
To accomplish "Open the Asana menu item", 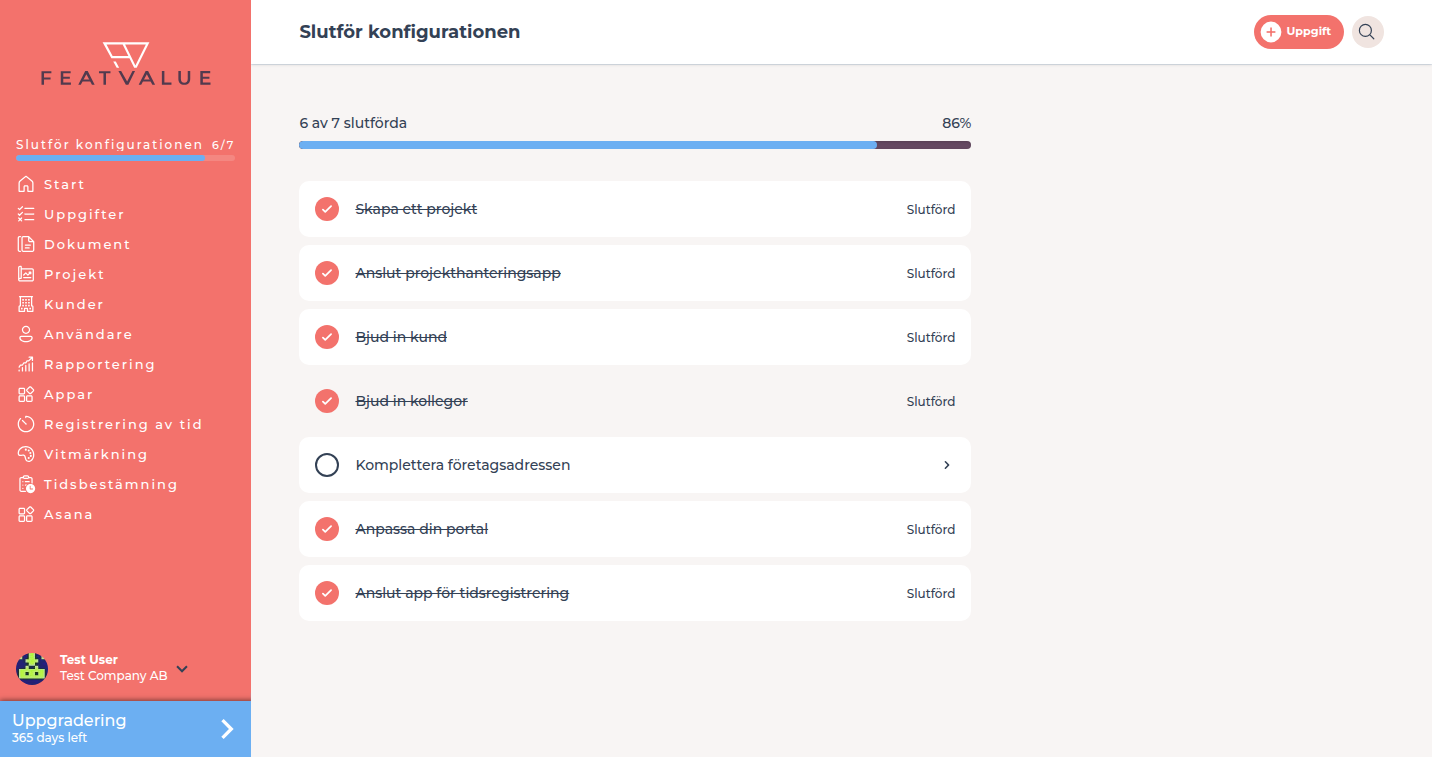I will pyautogui.click(x=68, y=514).
